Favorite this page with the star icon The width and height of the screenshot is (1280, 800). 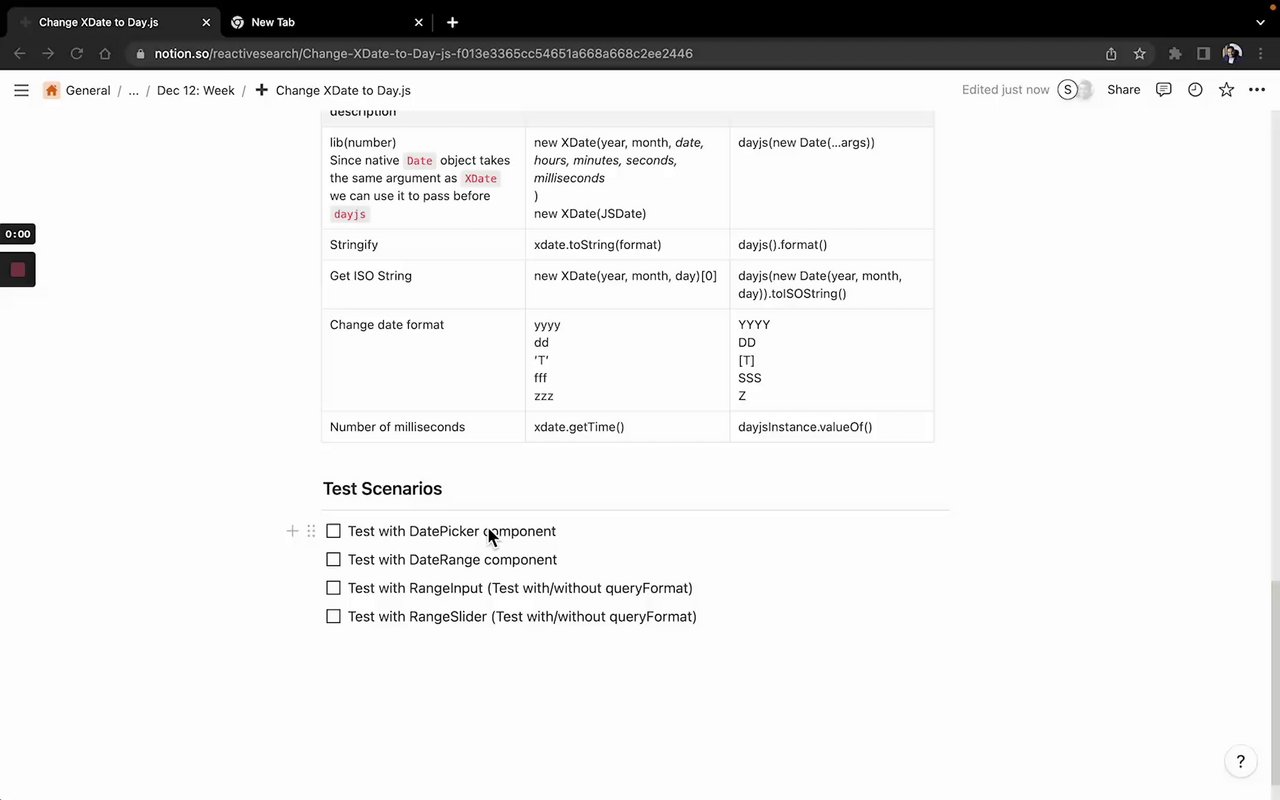click(1226, 90)
